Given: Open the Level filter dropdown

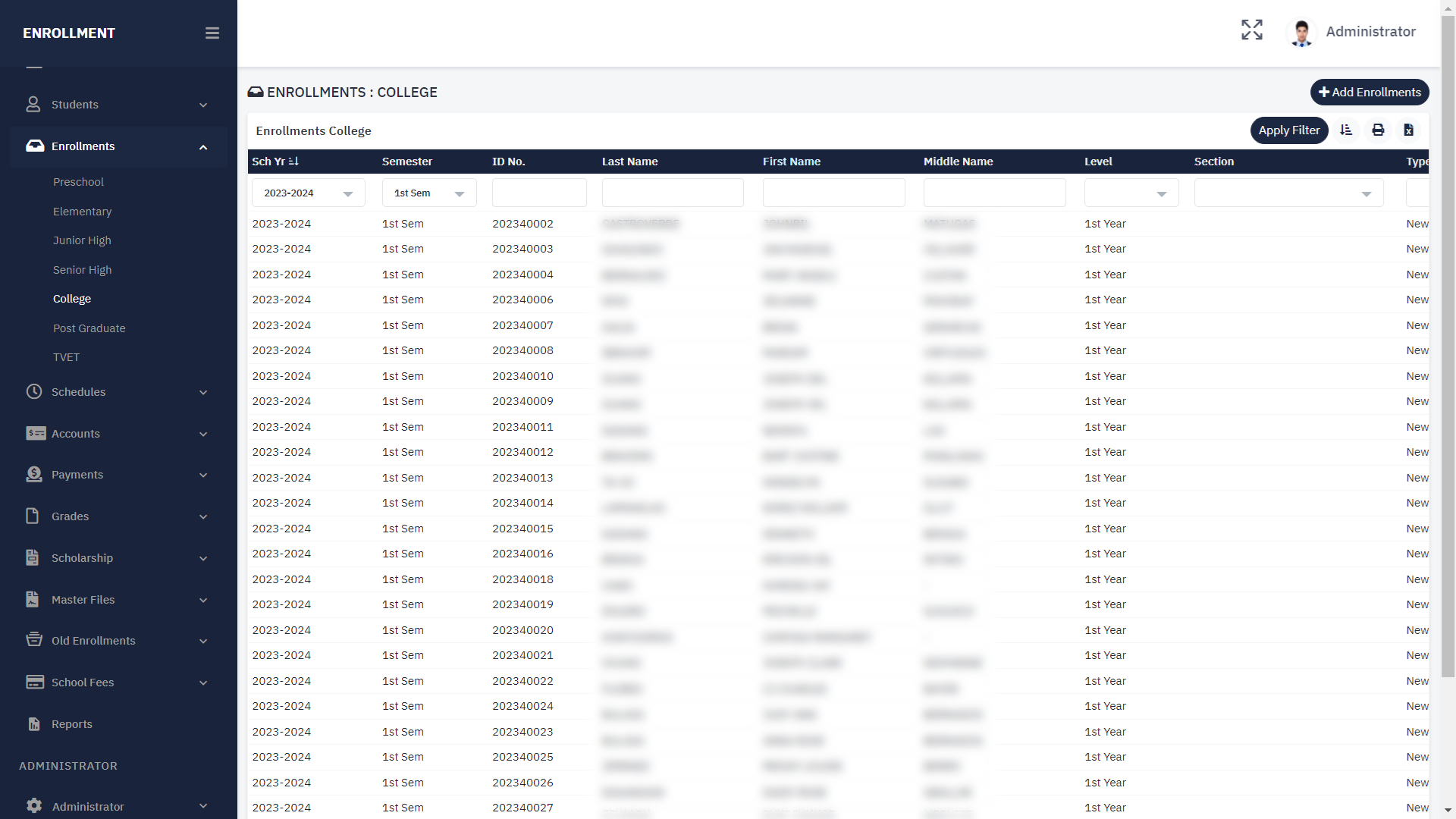Looking at the screenshot, I should pyautogui.click(x=1131, y=193).
